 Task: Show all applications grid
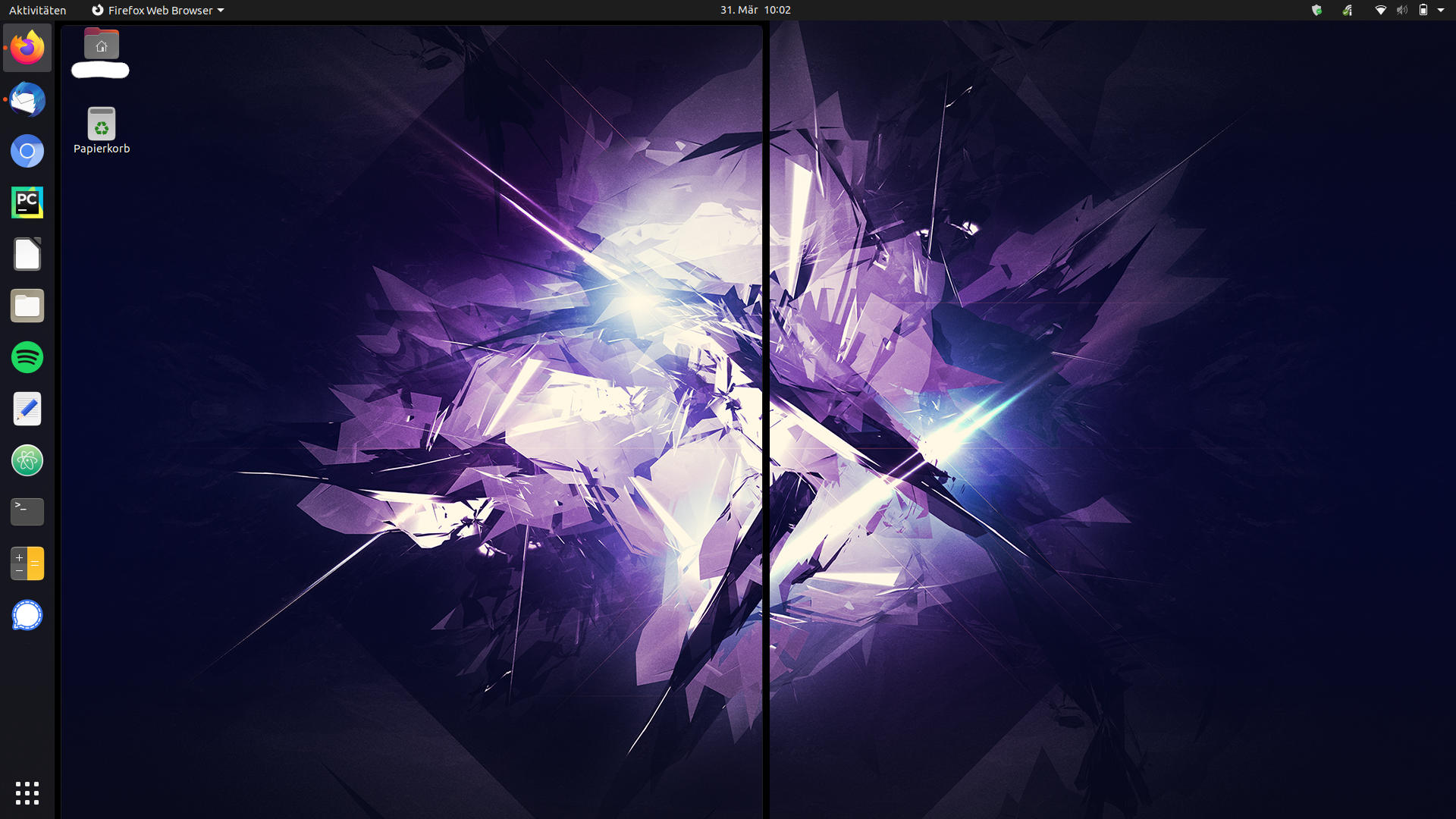pos(27,792)
